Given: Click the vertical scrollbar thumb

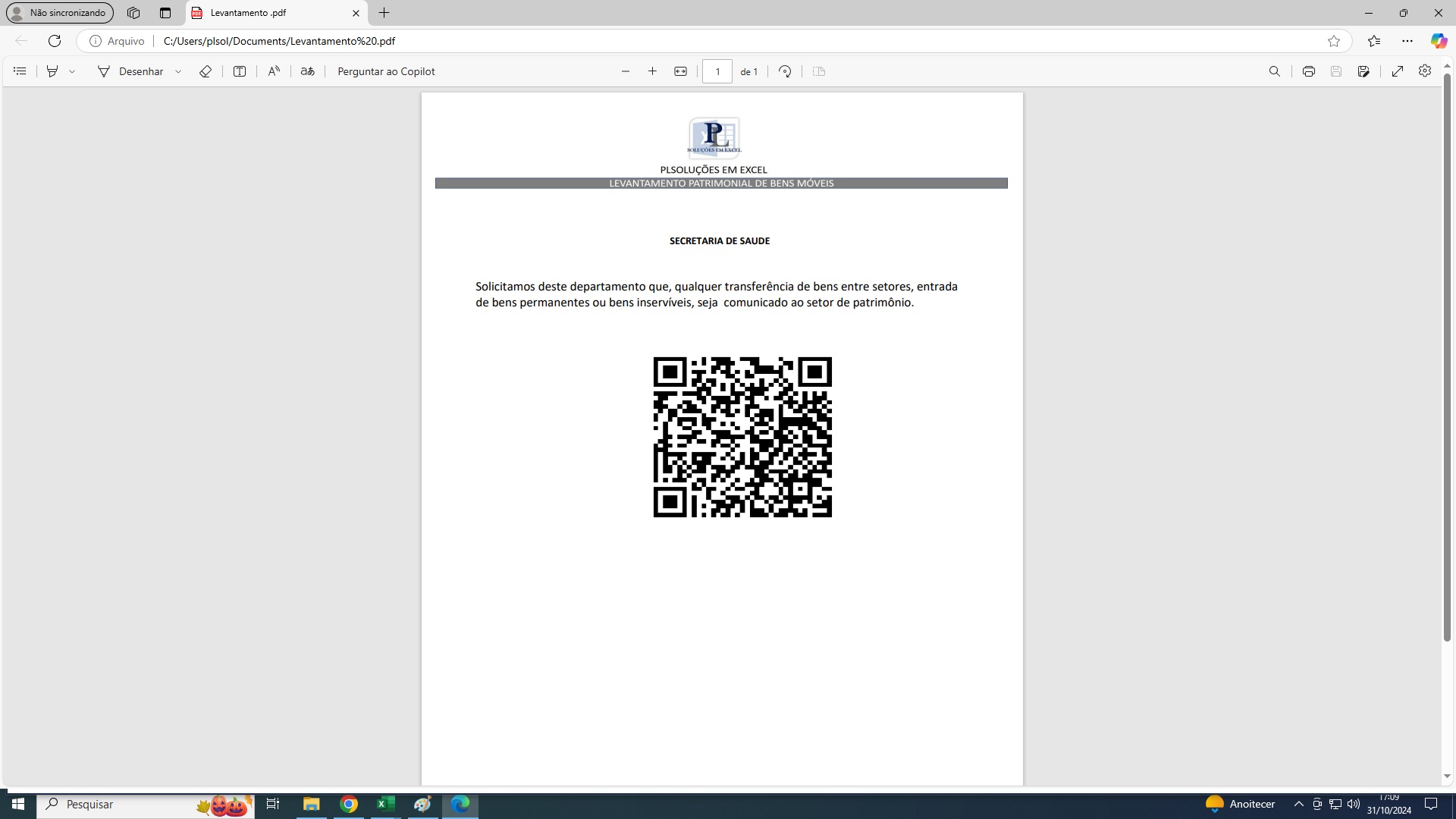Looking at the screenshot, I should point(1447,356).
